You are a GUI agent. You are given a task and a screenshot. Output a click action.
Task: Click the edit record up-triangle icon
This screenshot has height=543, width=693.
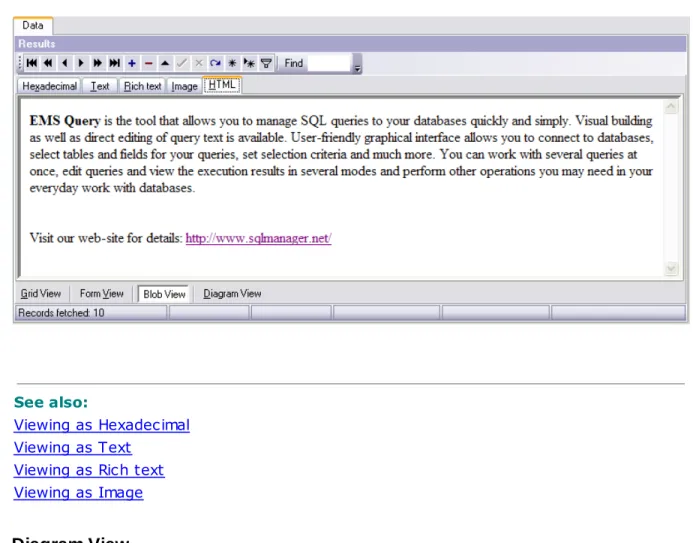[x=165, y=63]
